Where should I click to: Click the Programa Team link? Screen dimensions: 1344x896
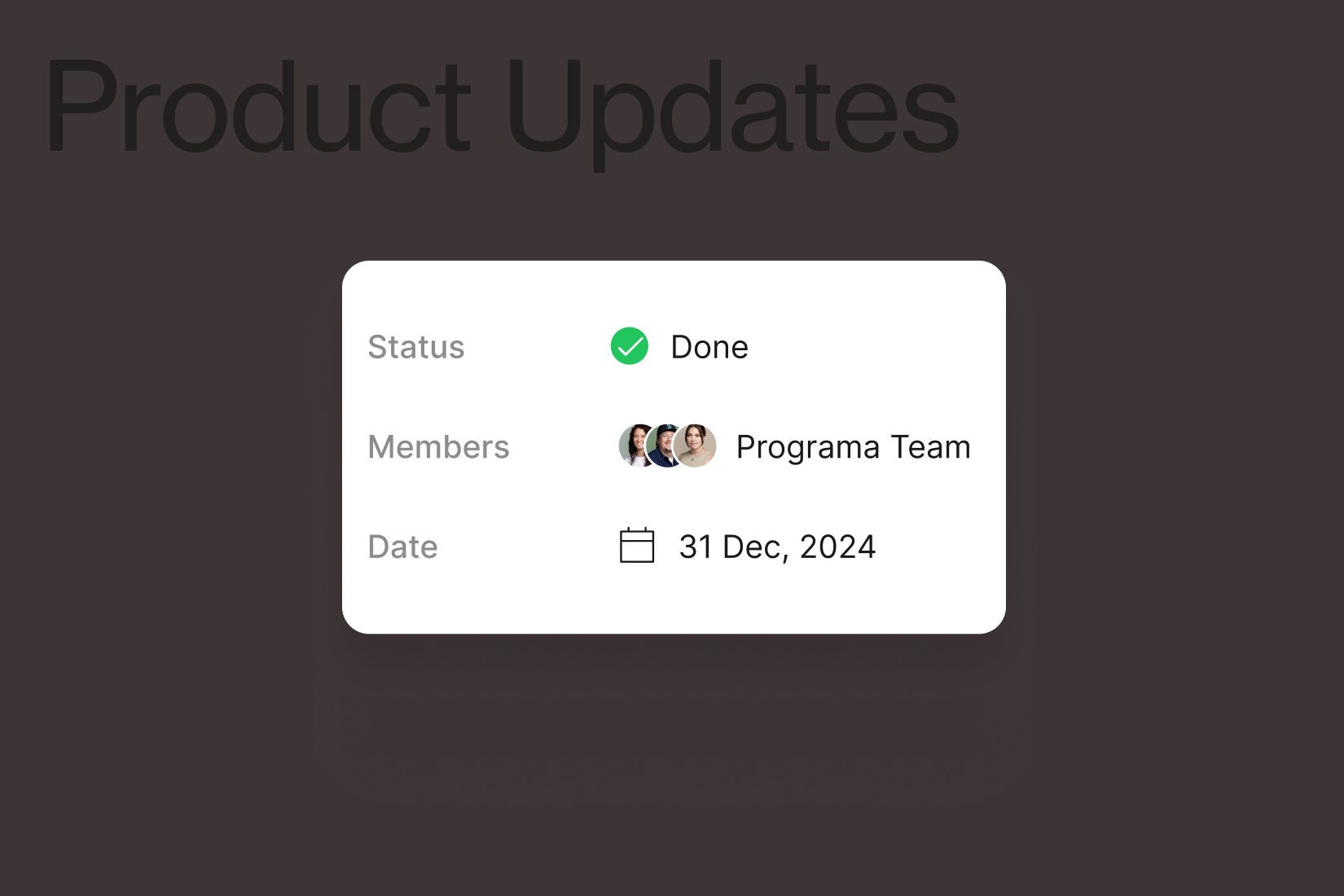853,446
